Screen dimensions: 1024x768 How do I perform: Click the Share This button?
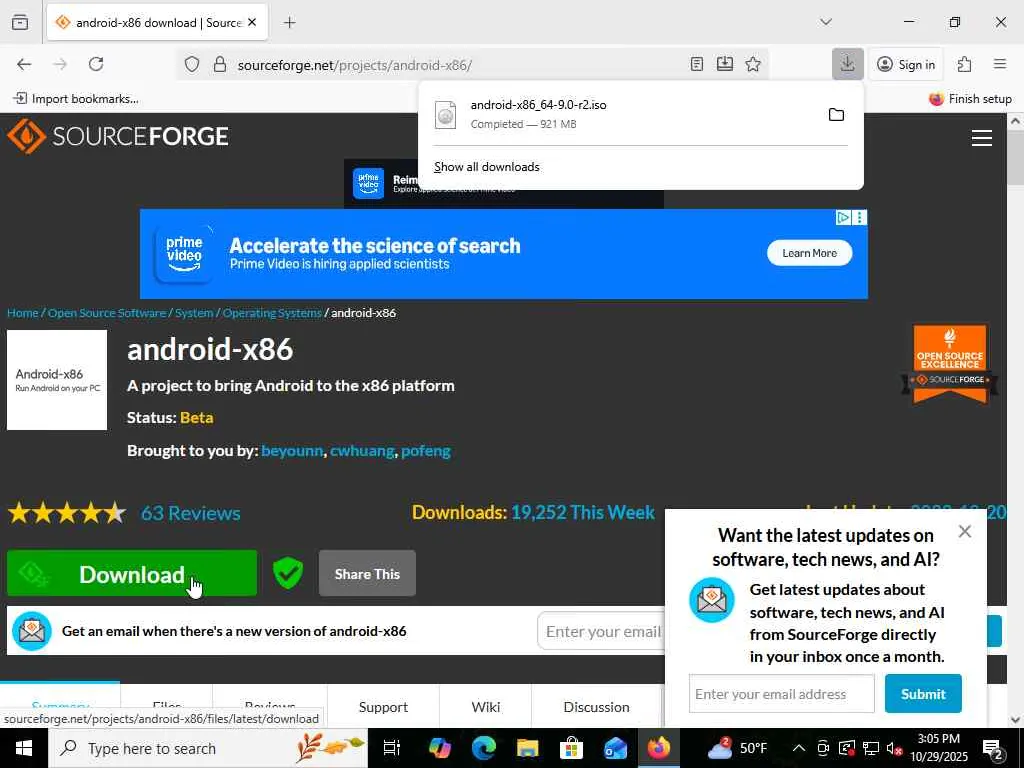(367, 573)
